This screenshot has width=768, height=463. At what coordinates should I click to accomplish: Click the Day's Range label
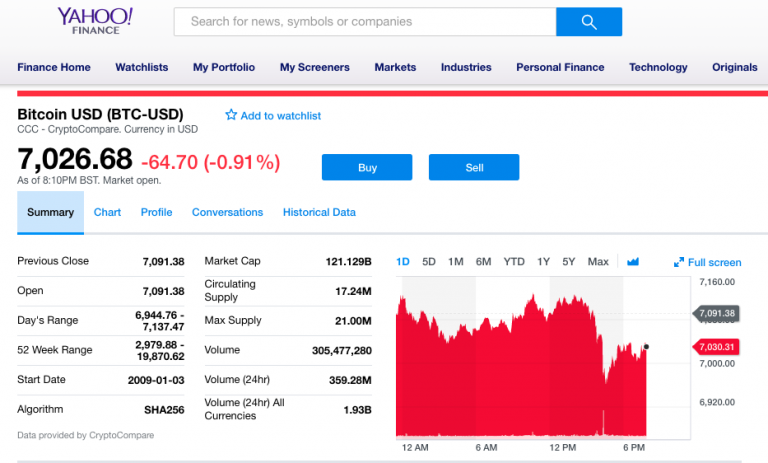(x=48, y=320)
